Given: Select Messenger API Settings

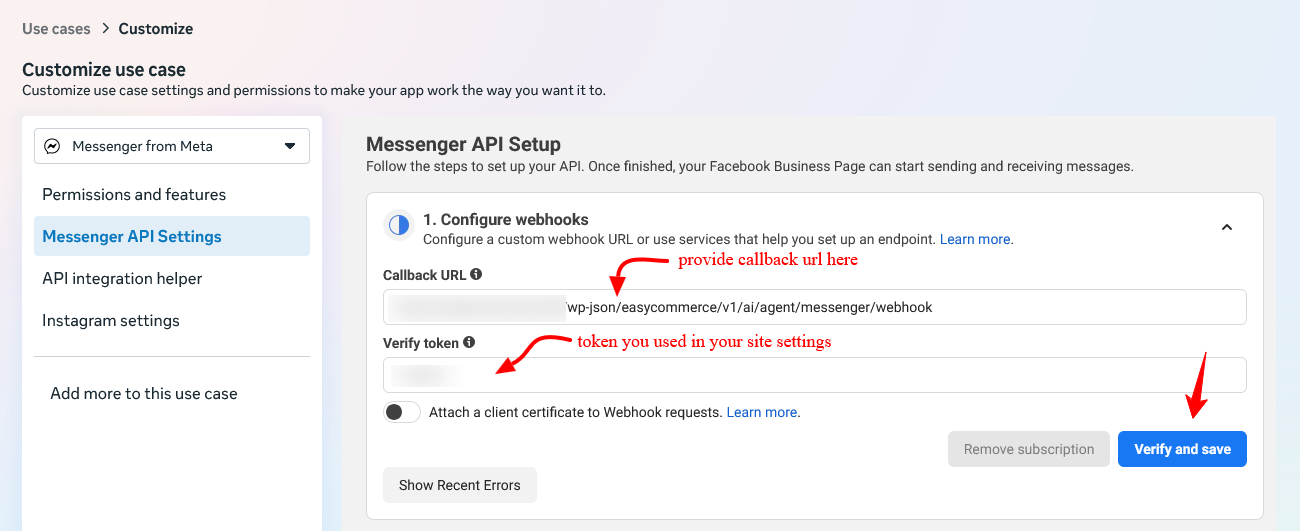Looking at the screenshot, I should coord(172,236).
